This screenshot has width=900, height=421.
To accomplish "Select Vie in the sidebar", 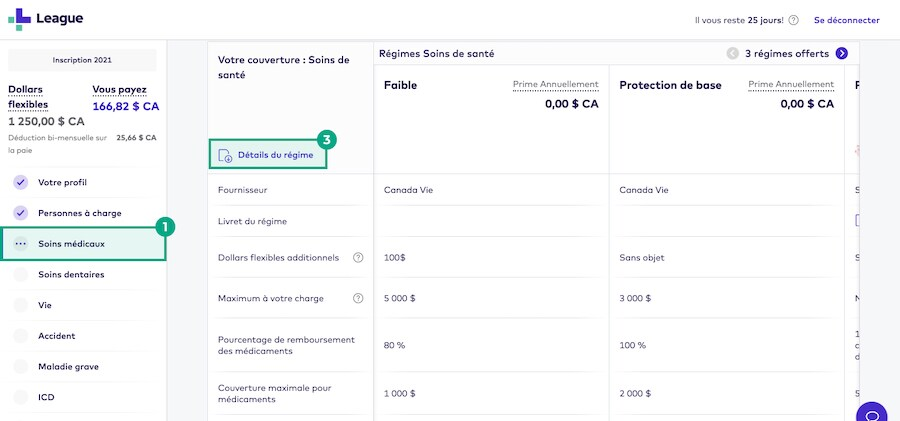I will (x=45, y=305).
